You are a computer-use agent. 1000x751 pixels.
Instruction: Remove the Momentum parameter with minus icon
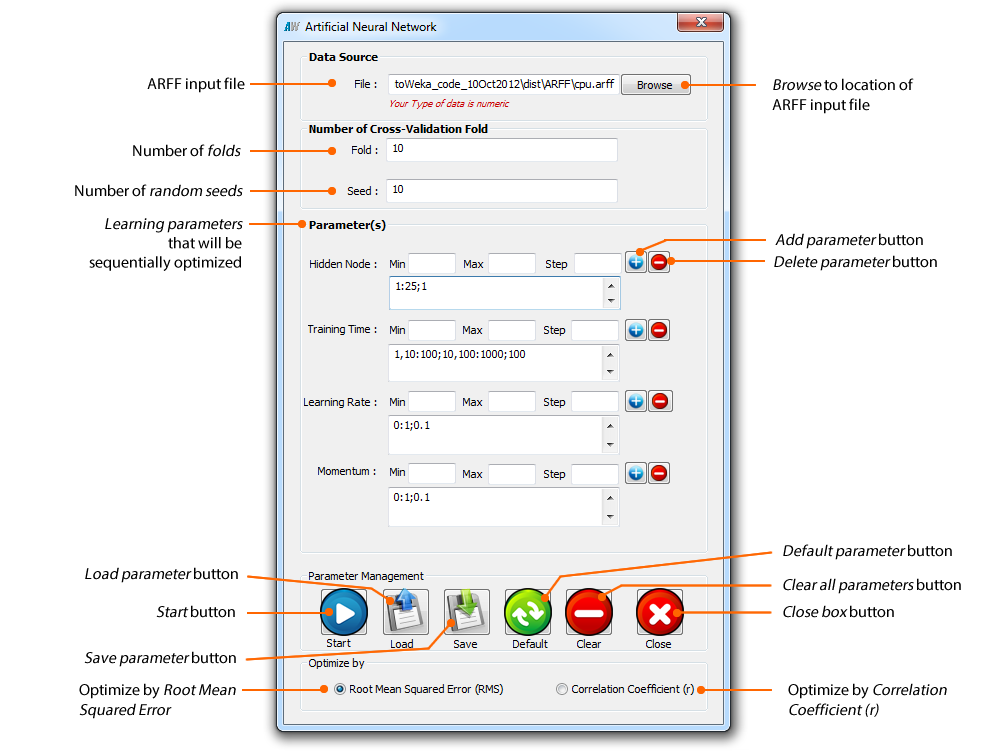point(660,473)
